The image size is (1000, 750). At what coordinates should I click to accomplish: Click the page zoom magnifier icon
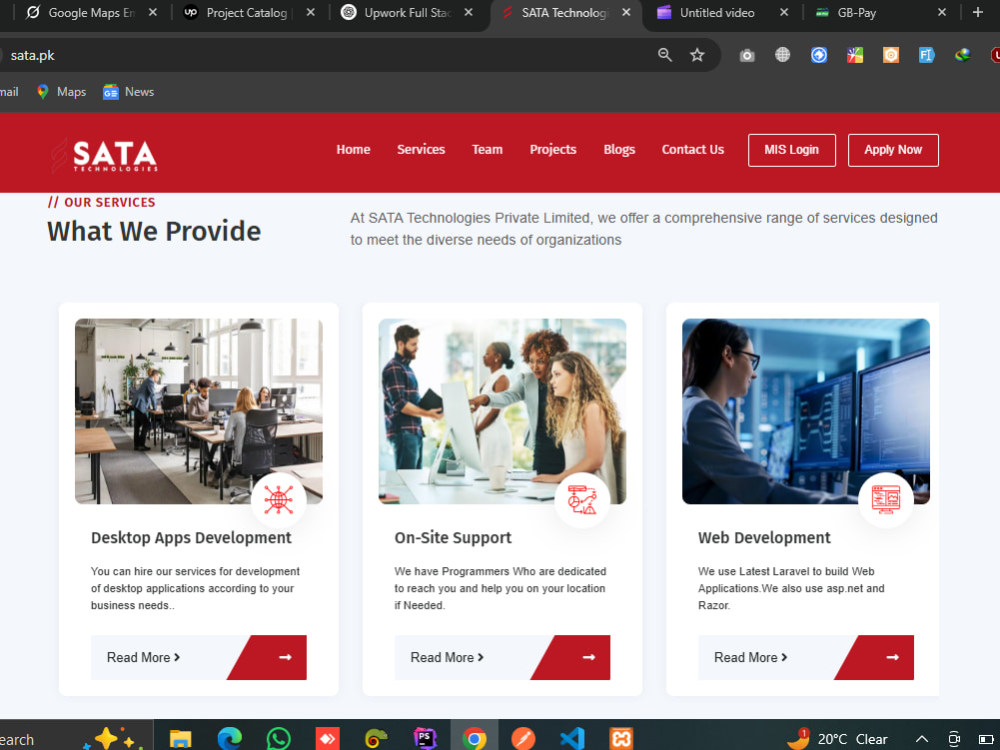click(665, 55)
